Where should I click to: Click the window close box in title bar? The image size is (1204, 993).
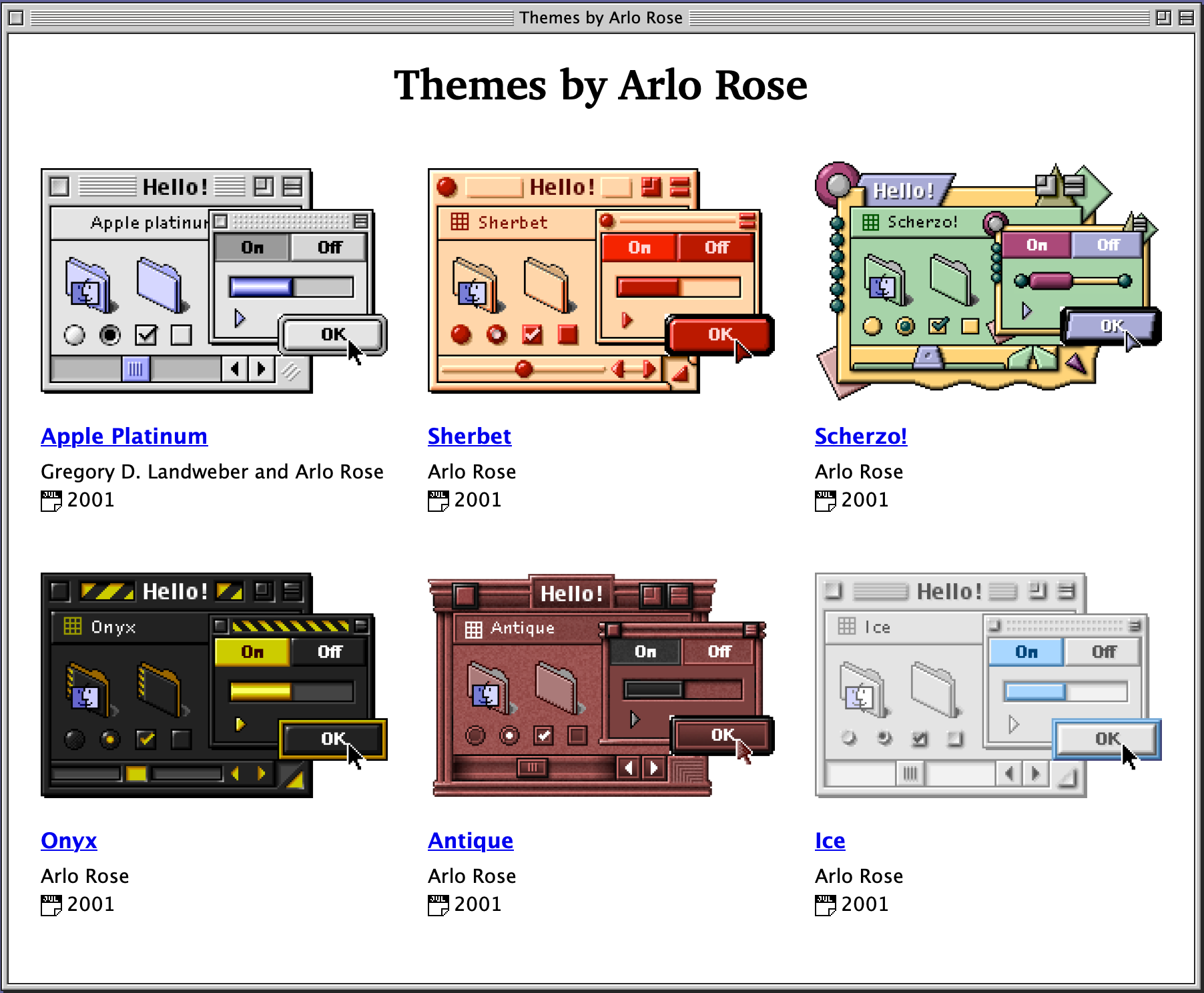17,18
